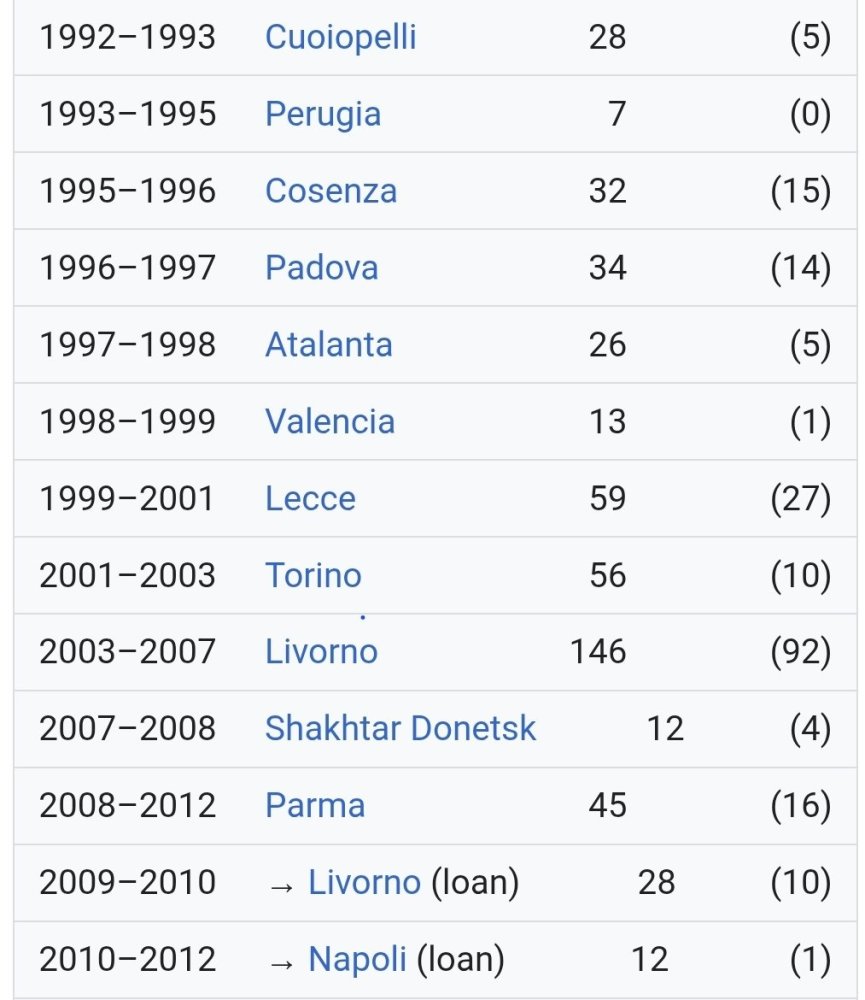Follow the Valencia link
Screen dimensions: 865x1000
(x=330, y=422)
